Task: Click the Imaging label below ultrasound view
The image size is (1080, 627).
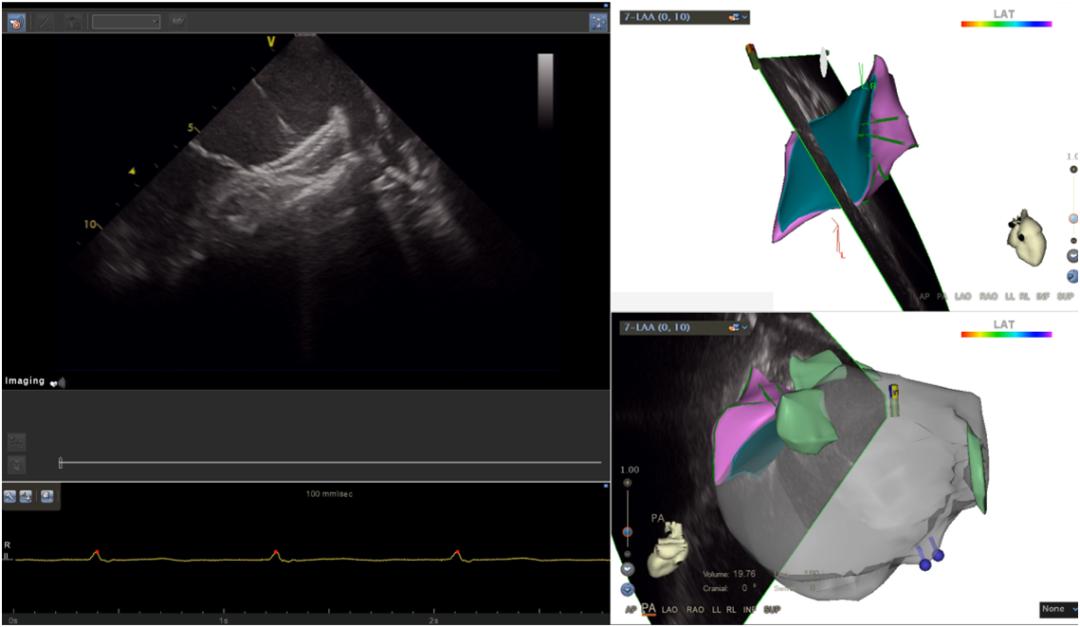Action: (25, 381)
